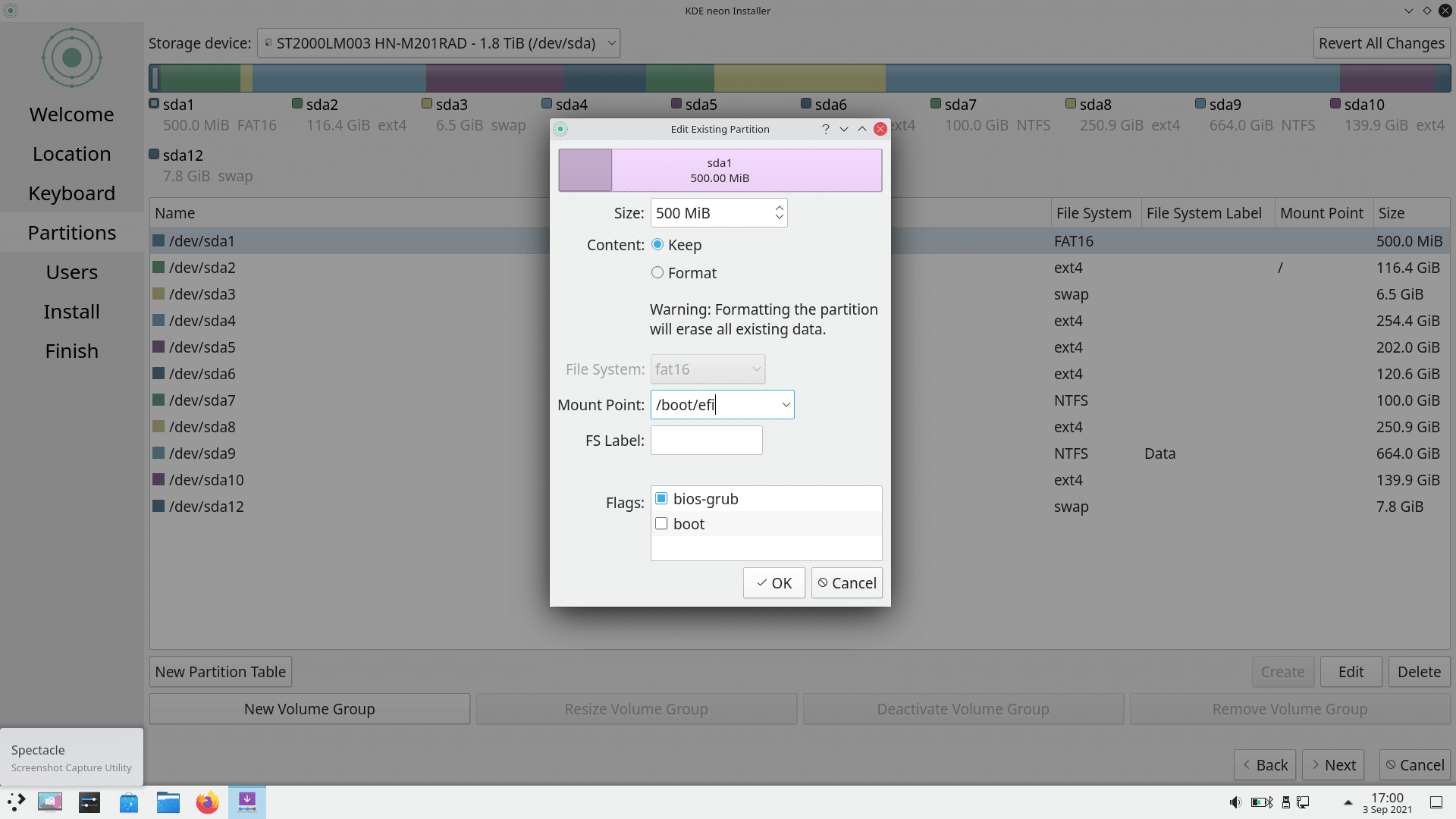Open Firefox from the taskbar
Image resolution: width=1456 pixels, height=819 pixels.
207,802
